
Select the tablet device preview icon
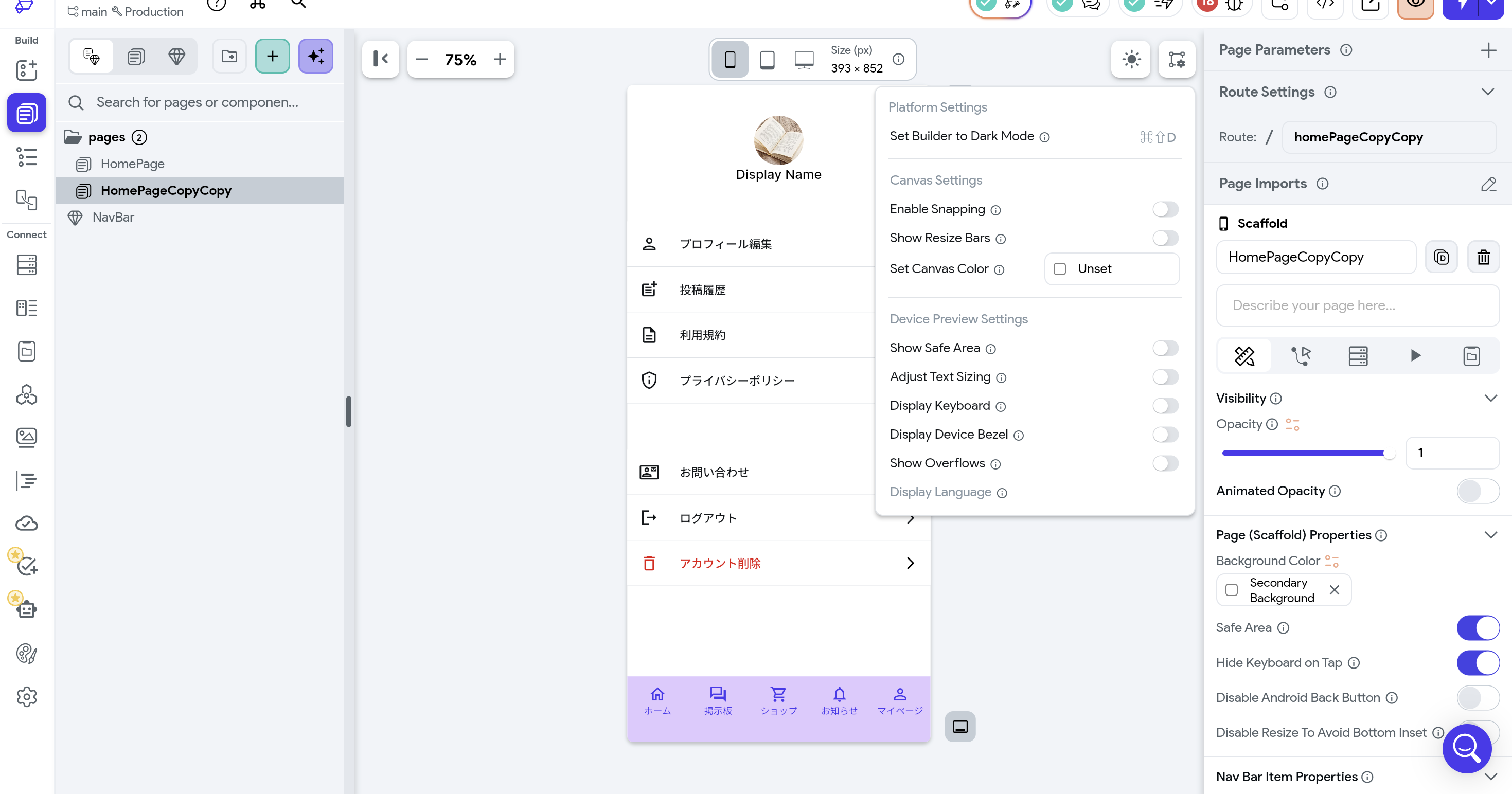[x=767, y=59]
